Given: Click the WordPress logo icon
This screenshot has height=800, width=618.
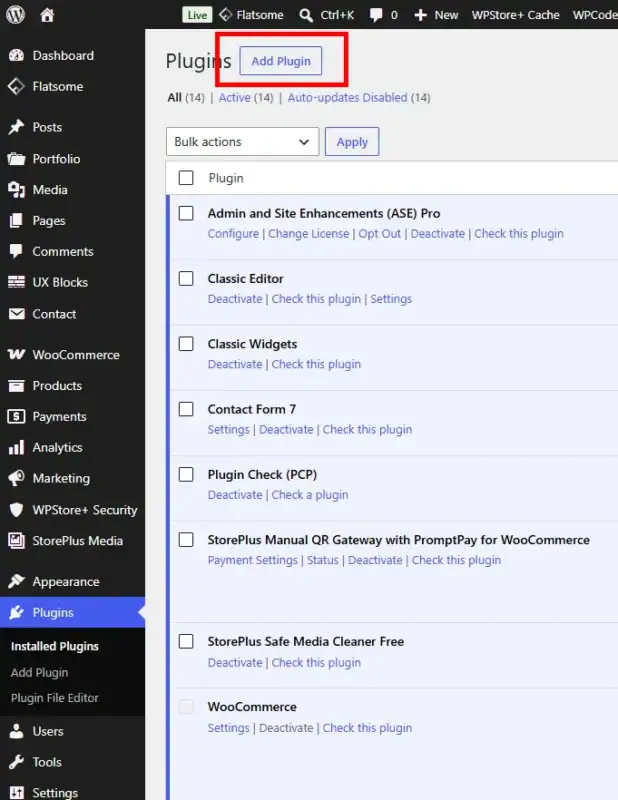Looking at the screenshot, I should click(x=15, y=15).
